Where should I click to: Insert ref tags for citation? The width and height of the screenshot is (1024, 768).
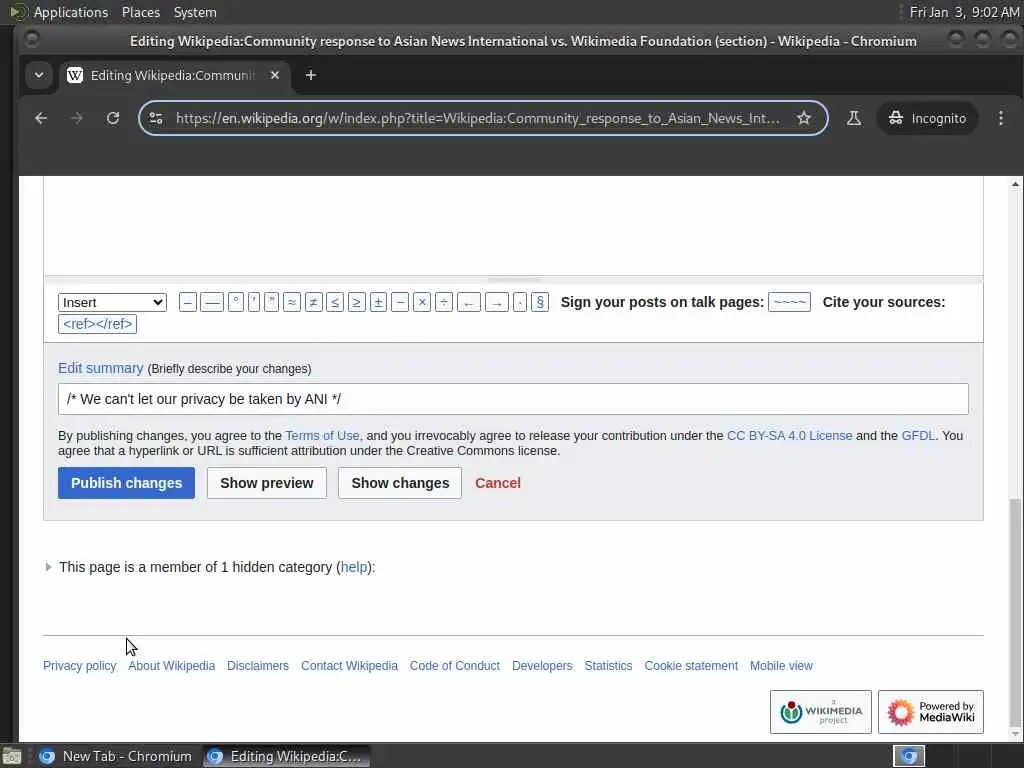[97, 324]
